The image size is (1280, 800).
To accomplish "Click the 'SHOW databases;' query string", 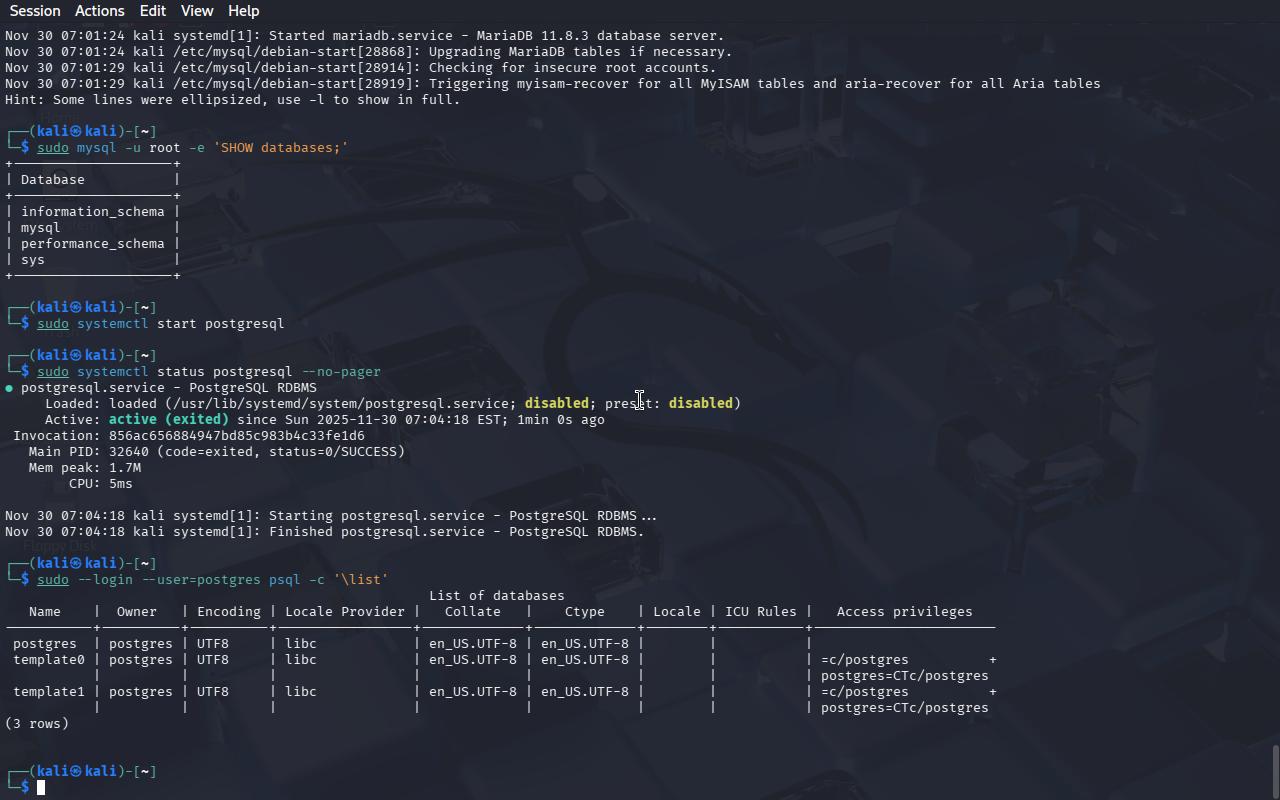I will coord(280,148).
